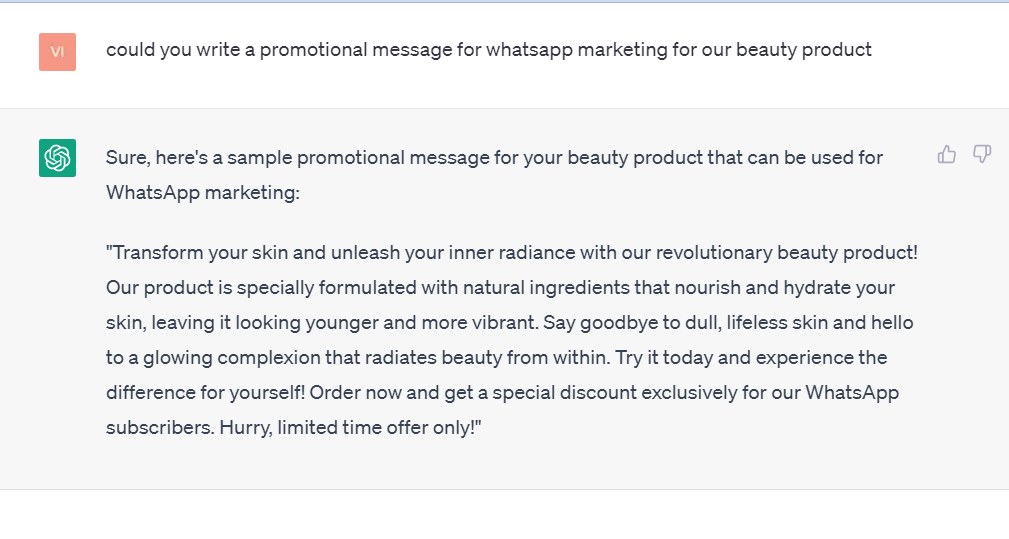The height and width of the screenshot is (539, 1009).
Task: Click the orange VI user avatar
Action: (57, 51)
